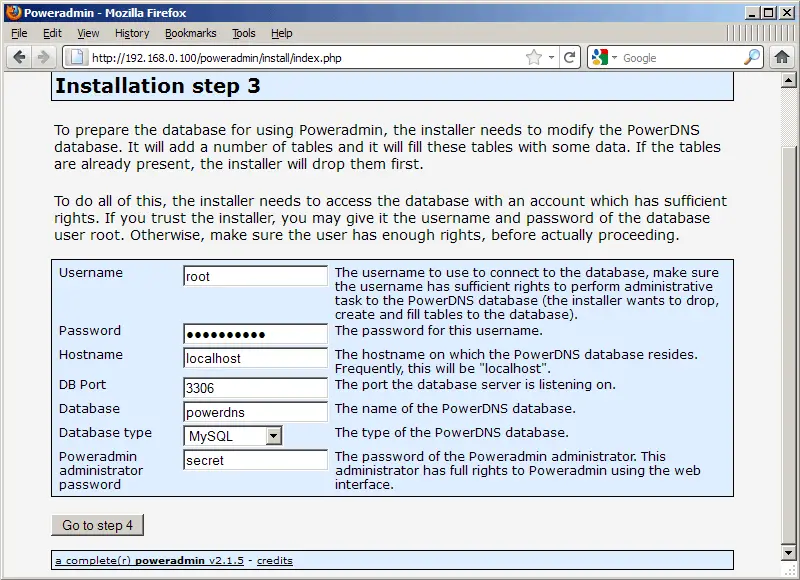Click the Database field containing powerdns

(255, 412)
